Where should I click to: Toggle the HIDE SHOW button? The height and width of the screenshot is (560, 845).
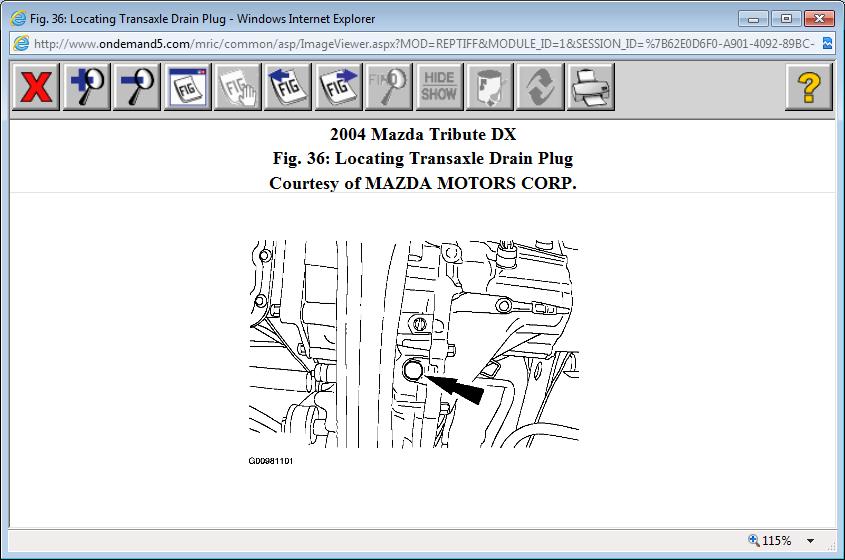(x=439, y=87)
